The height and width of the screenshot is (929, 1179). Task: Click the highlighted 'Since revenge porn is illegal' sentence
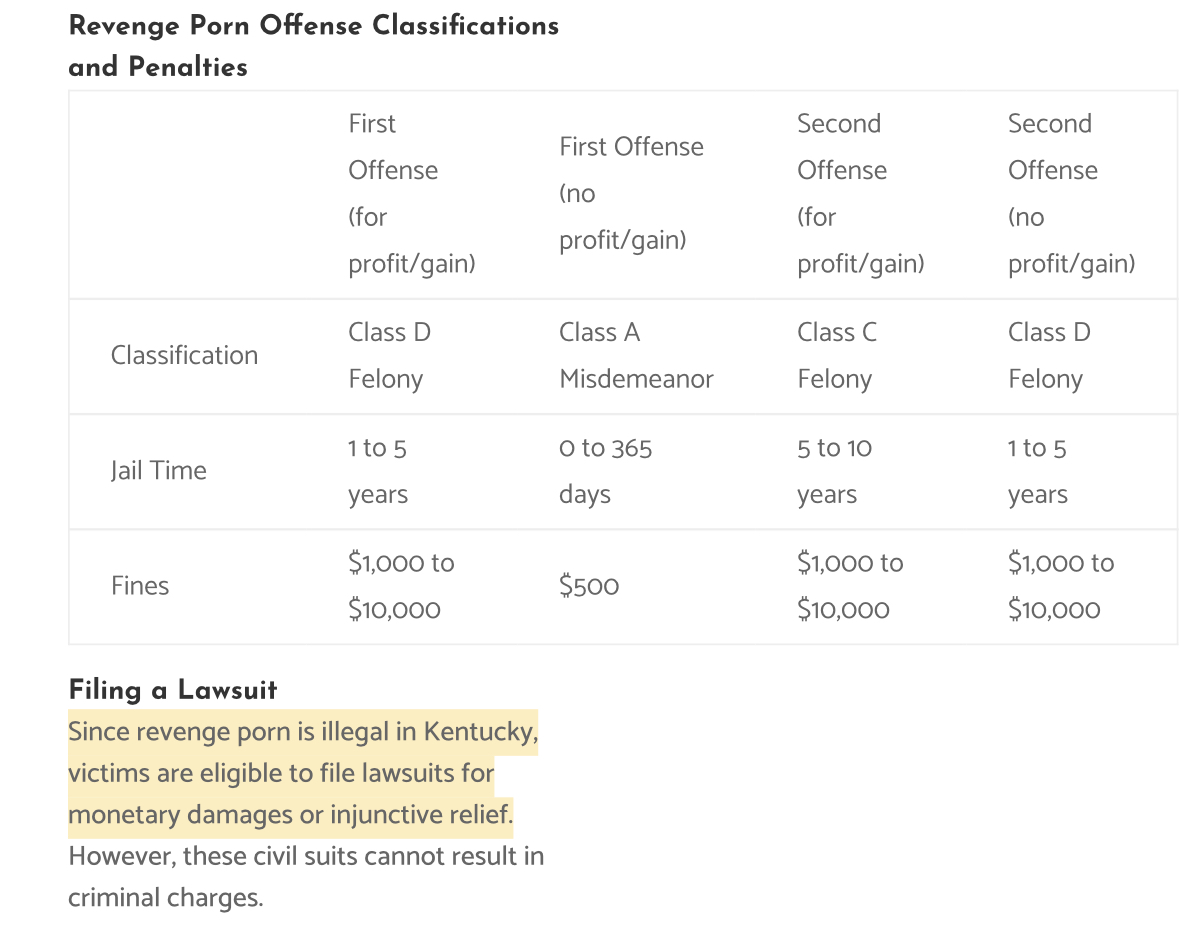(303, 732)
